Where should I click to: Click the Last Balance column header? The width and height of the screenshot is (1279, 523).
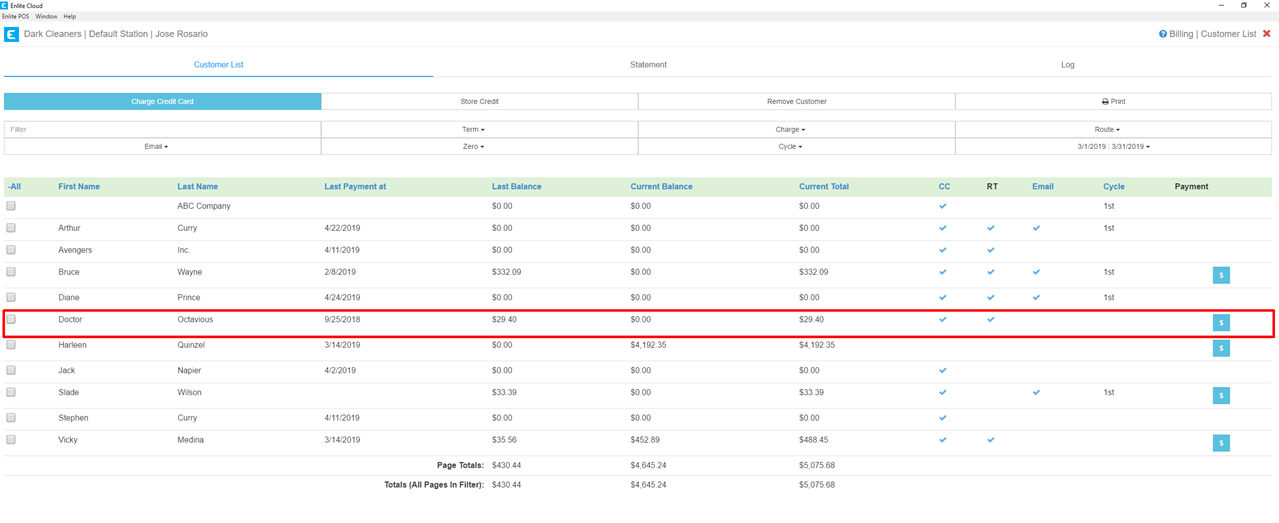click(516, 187)
